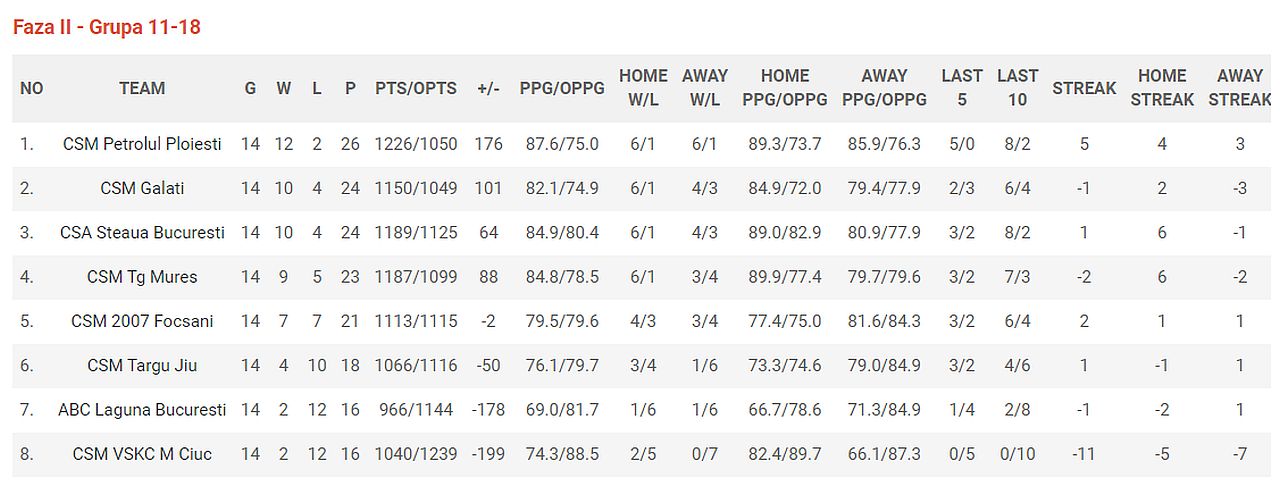Select the W wins column header
Screen dimensions: 1280x495
click(x=284, y=88)
